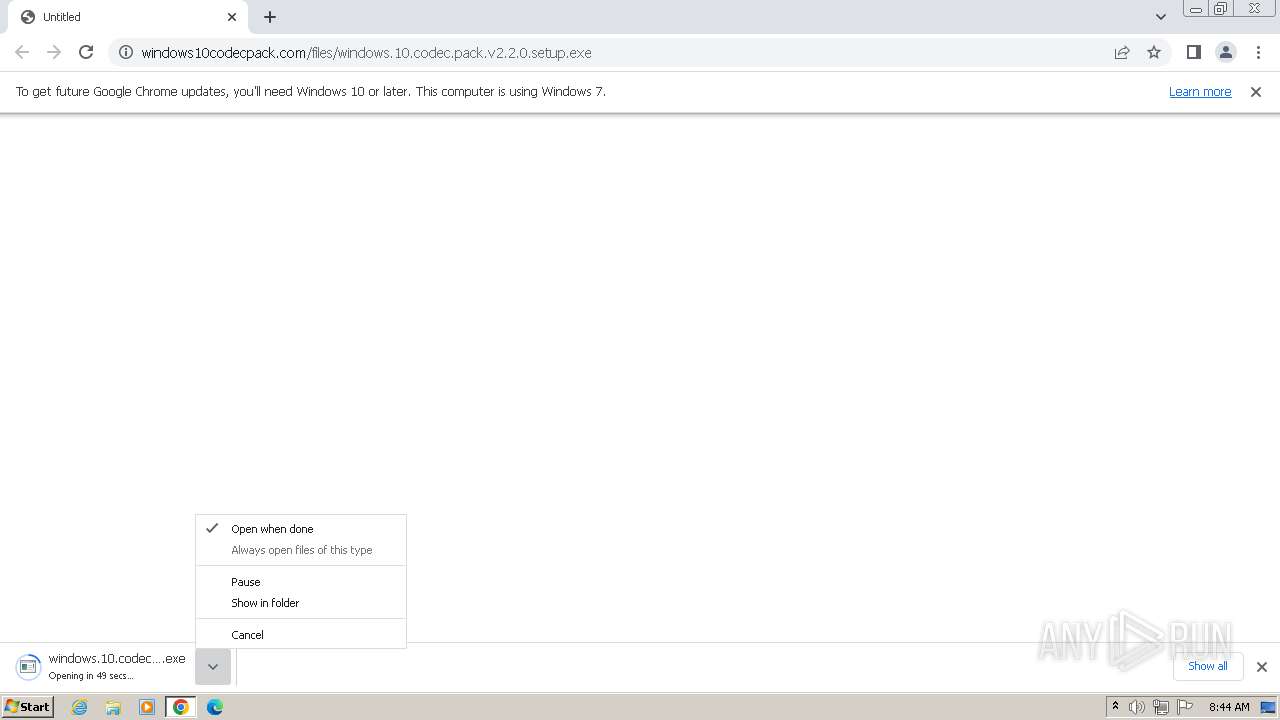Open the Learn more link
This screenshot has width=1280, height=720.
click(1200, 91)
